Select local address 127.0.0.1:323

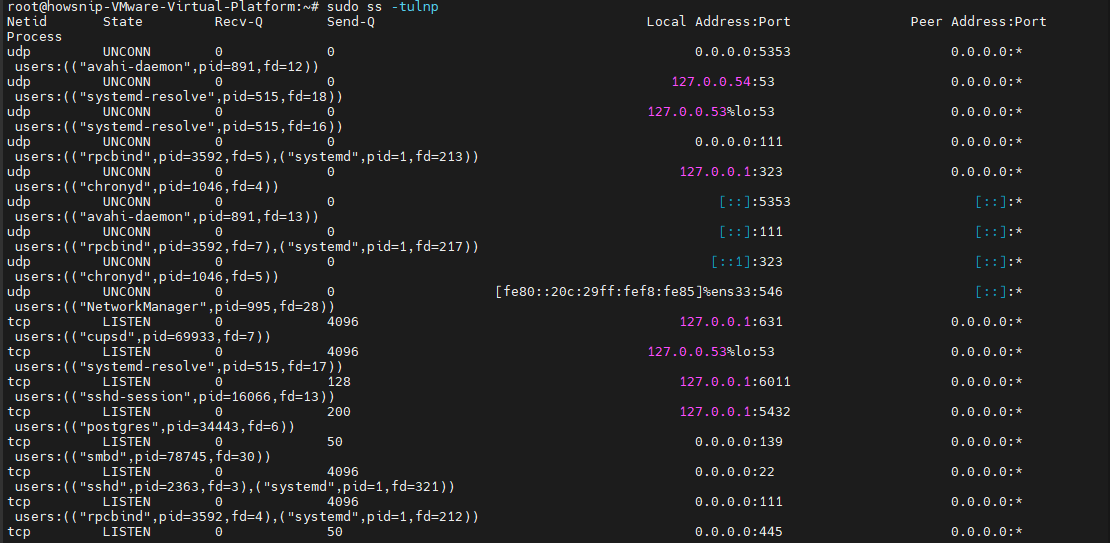731,171
